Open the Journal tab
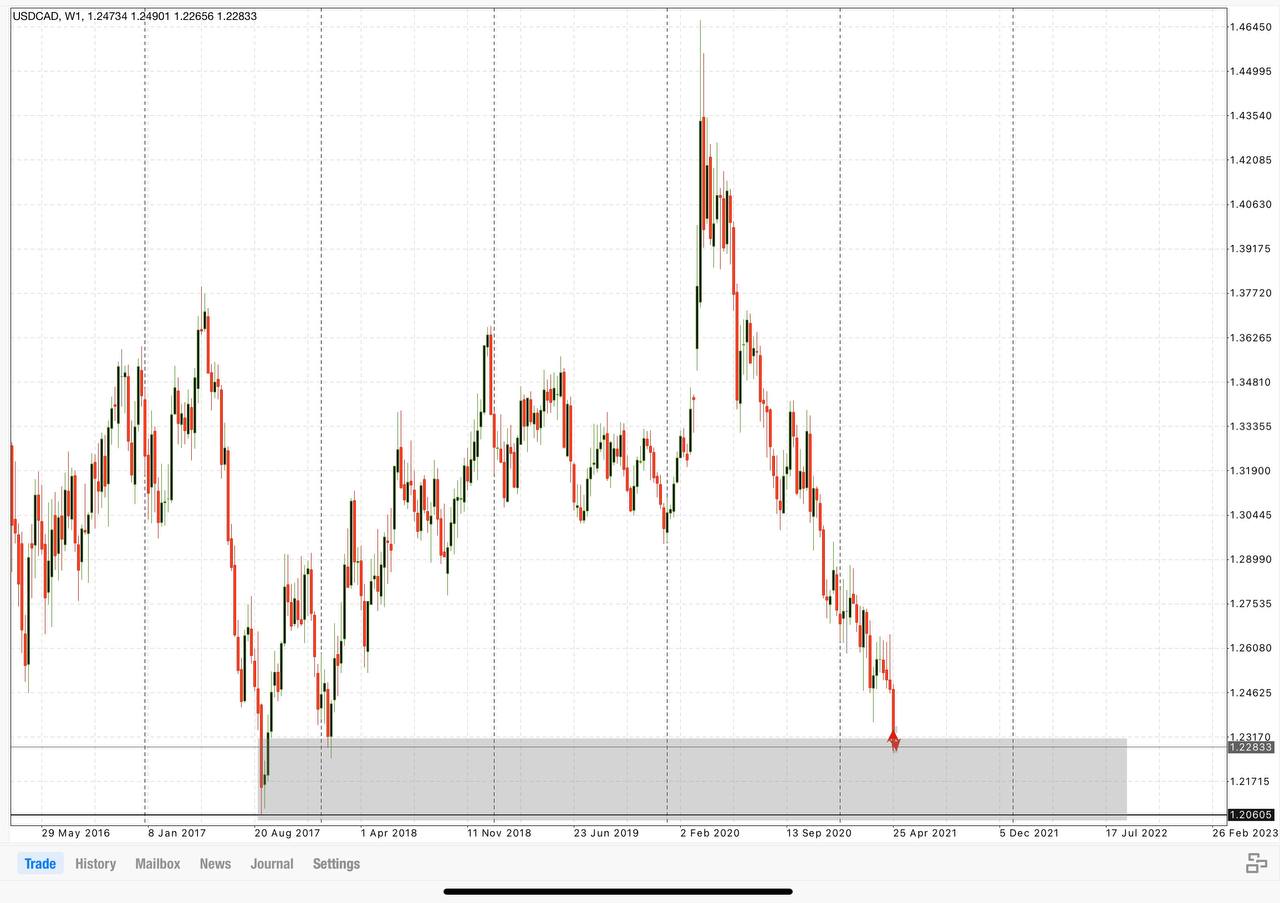Viewport: 1280px width, 903px height. pos(272,864)
